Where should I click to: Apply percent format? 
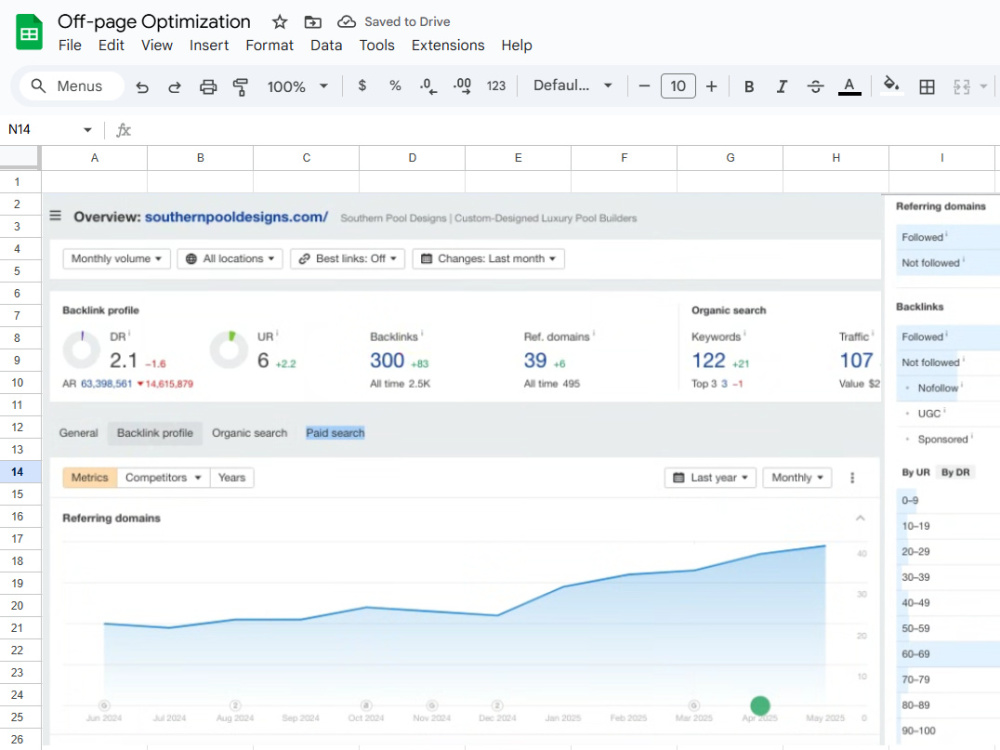[x=395, y=85]
